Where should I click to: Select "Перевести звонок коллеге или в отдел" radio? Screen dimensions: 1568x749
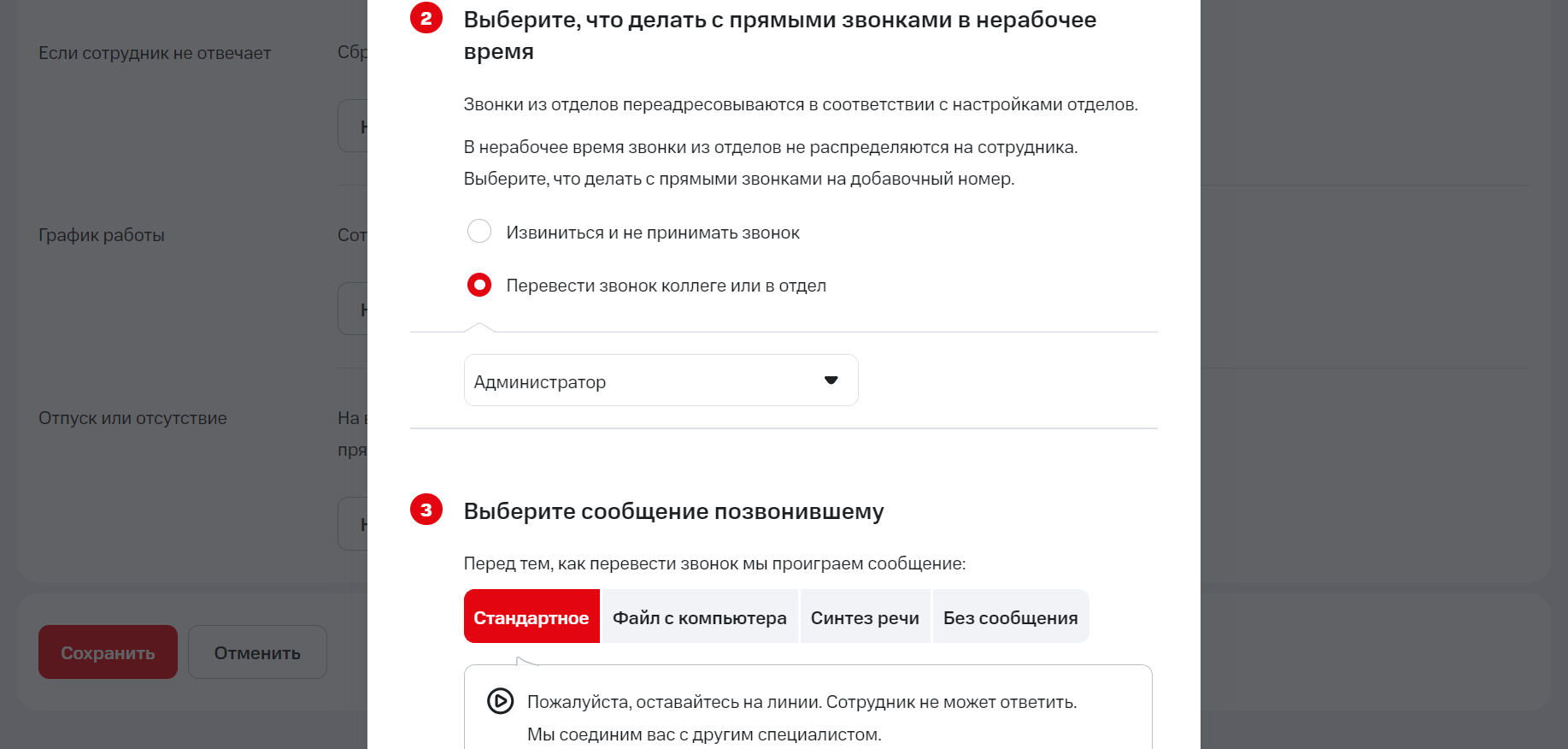pos(479,285)
